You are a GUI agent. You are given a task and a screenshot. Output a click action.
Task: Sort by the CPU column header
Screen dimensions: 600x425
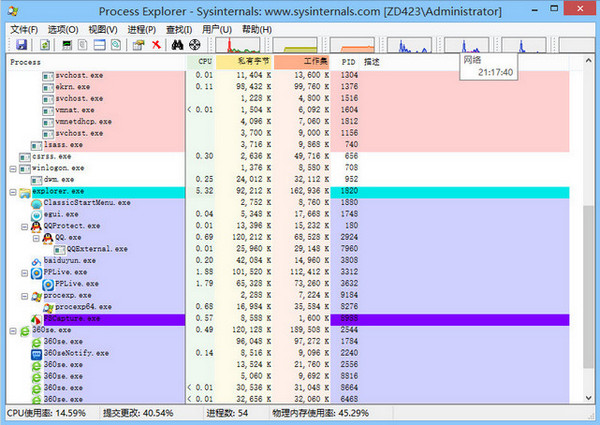pos(205,62)
